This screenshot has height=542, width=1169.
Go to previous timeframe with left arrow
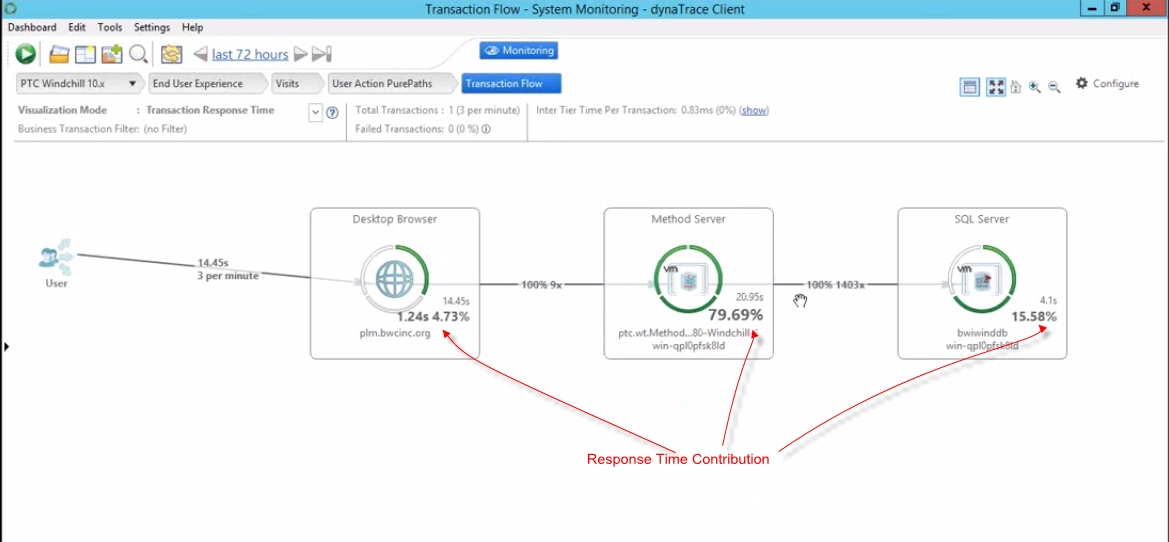200,54
